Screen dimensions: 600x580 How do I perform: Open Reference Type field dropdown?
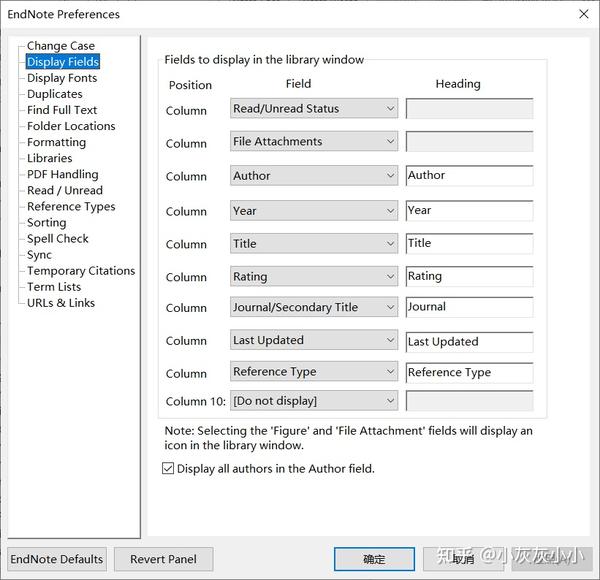314,371
